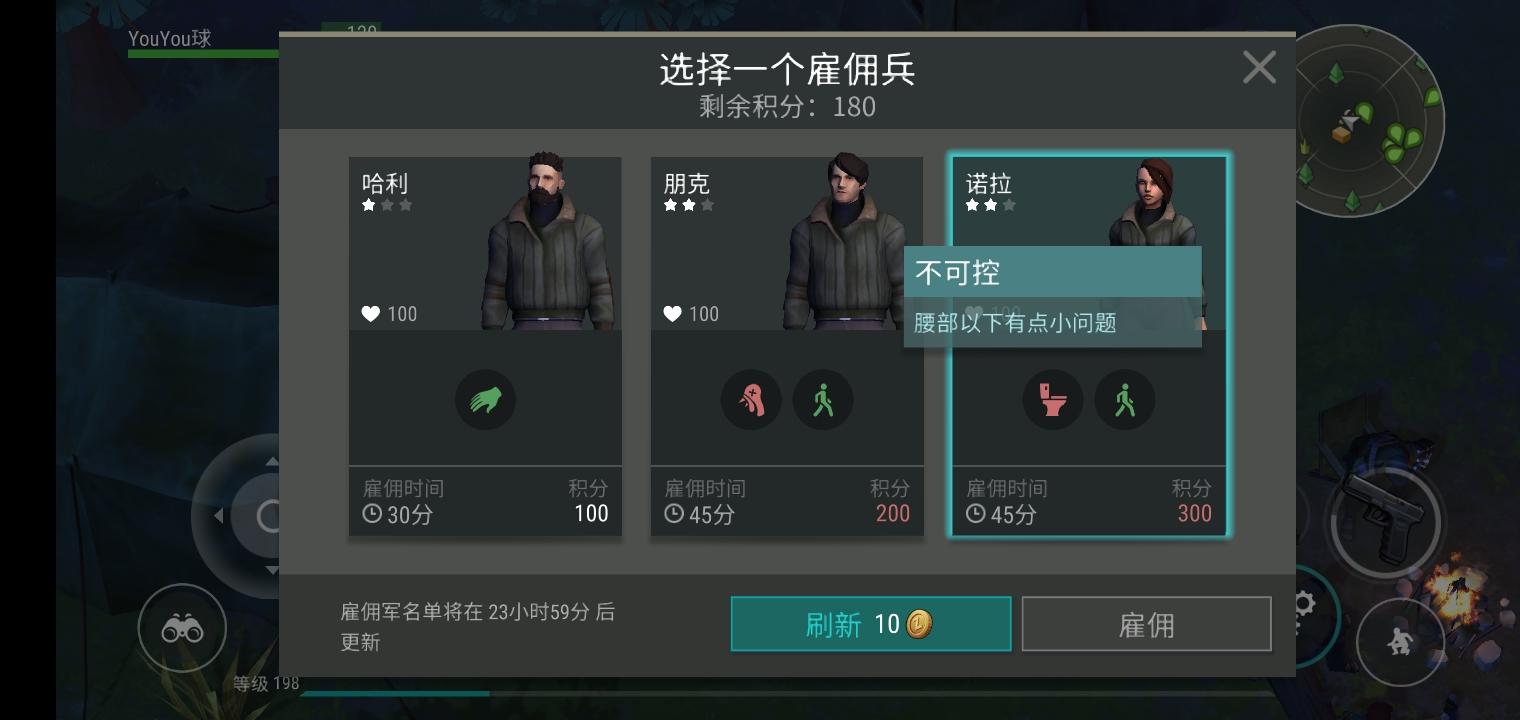Tap the red head injury trait icon on 朋克's card
The width and height of the screenshot is (1520, 720).
point(751,400)
